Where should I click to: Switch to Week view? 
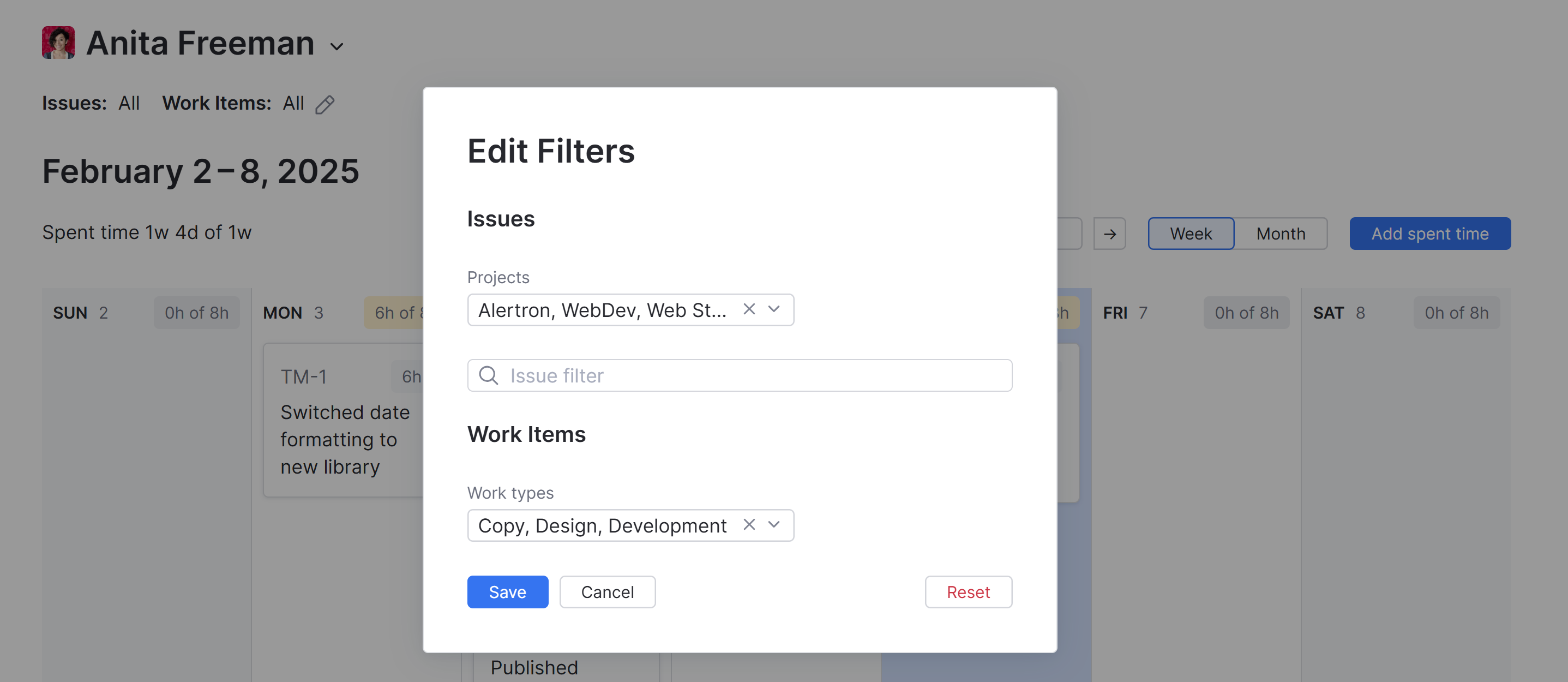(1190, 233)
